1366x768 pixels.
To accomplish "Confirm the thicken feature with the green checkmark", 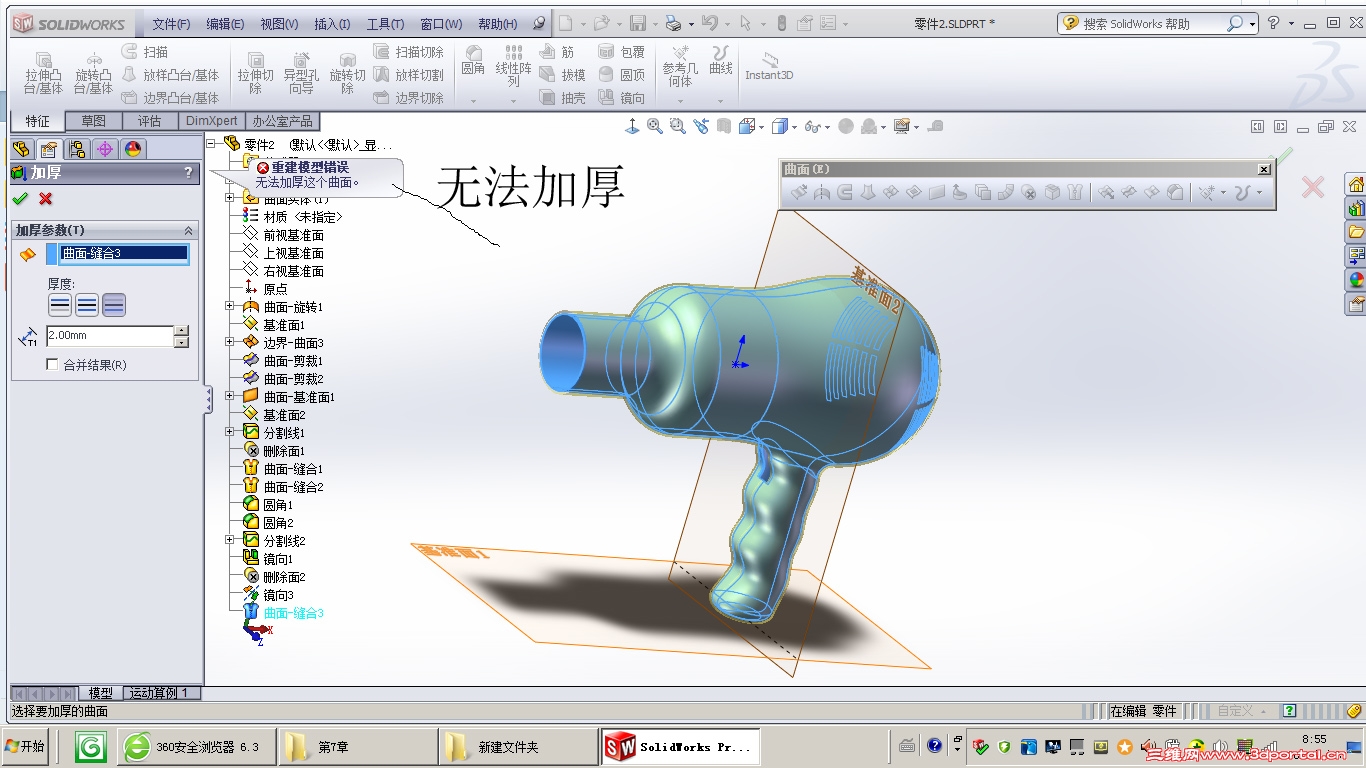I will (19, 199).
